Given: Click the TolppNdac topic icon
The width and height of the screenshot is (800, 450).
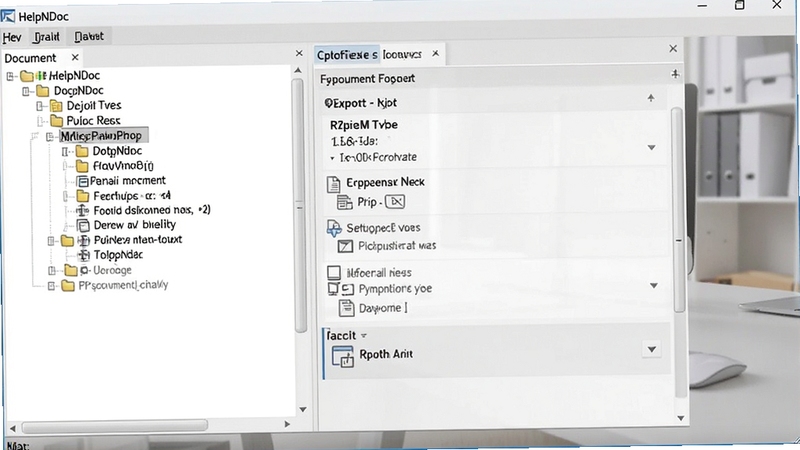Looking at the screenshot, I should point(83,255).
